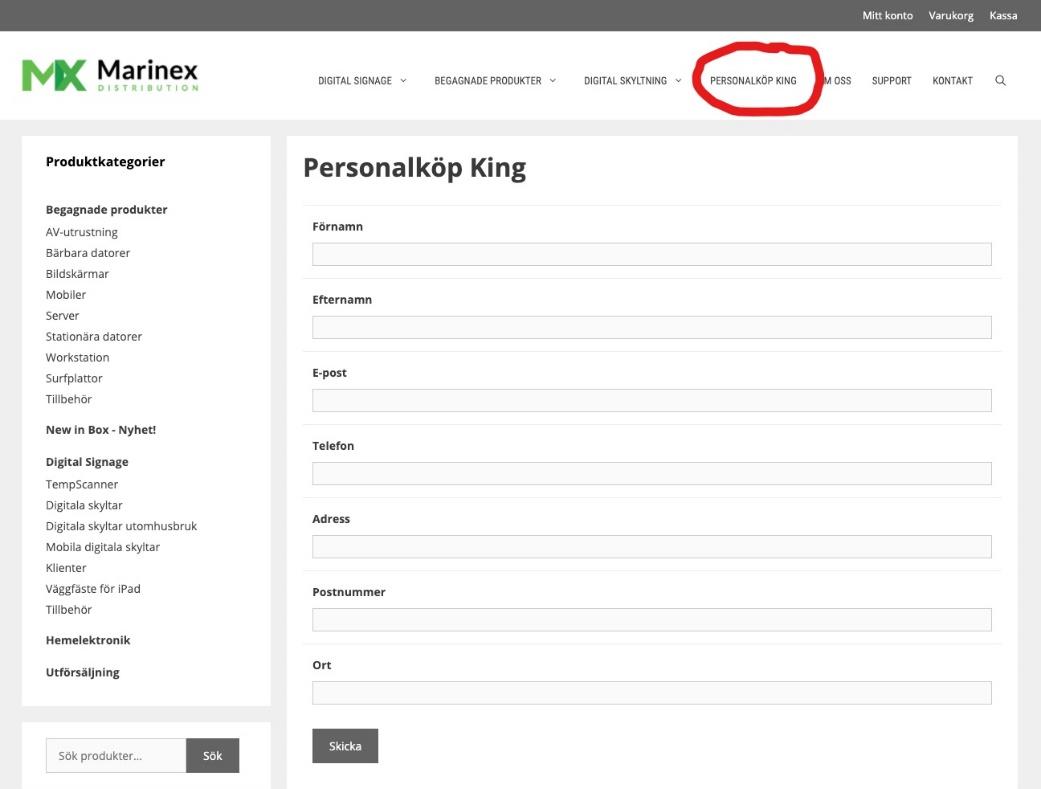This screenshot has width=1041, height=789.
Task: Expand the Digital Signage dropdown menu
Action: [x=362, y=81]
